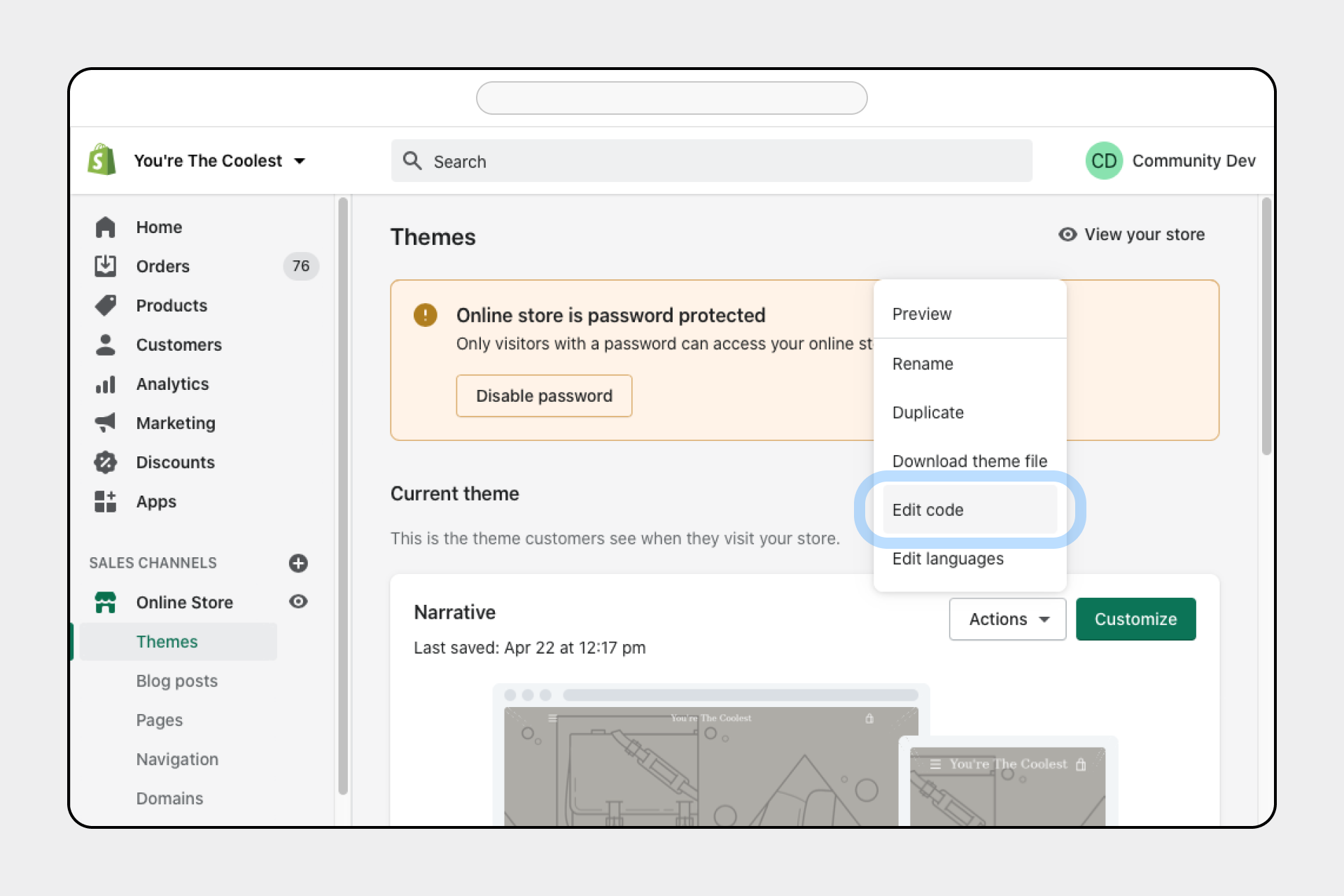Open Marketing in the sidebar
Screen dimensions: 1344x896
[176, 423]
